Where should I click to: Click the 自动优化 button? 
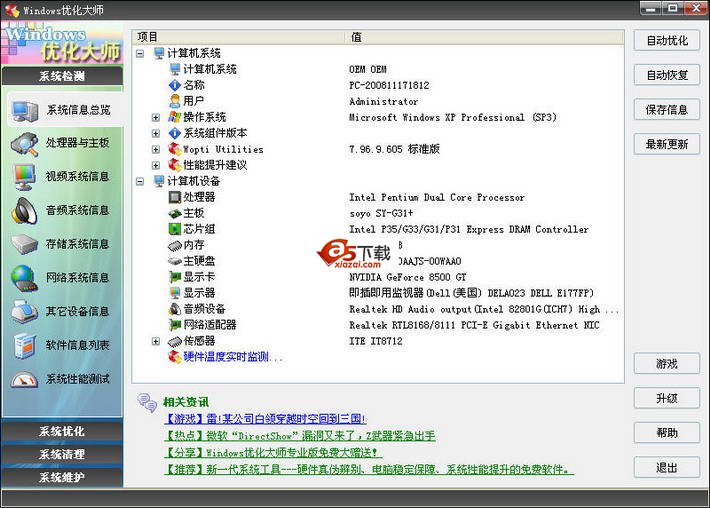[667, 40]
